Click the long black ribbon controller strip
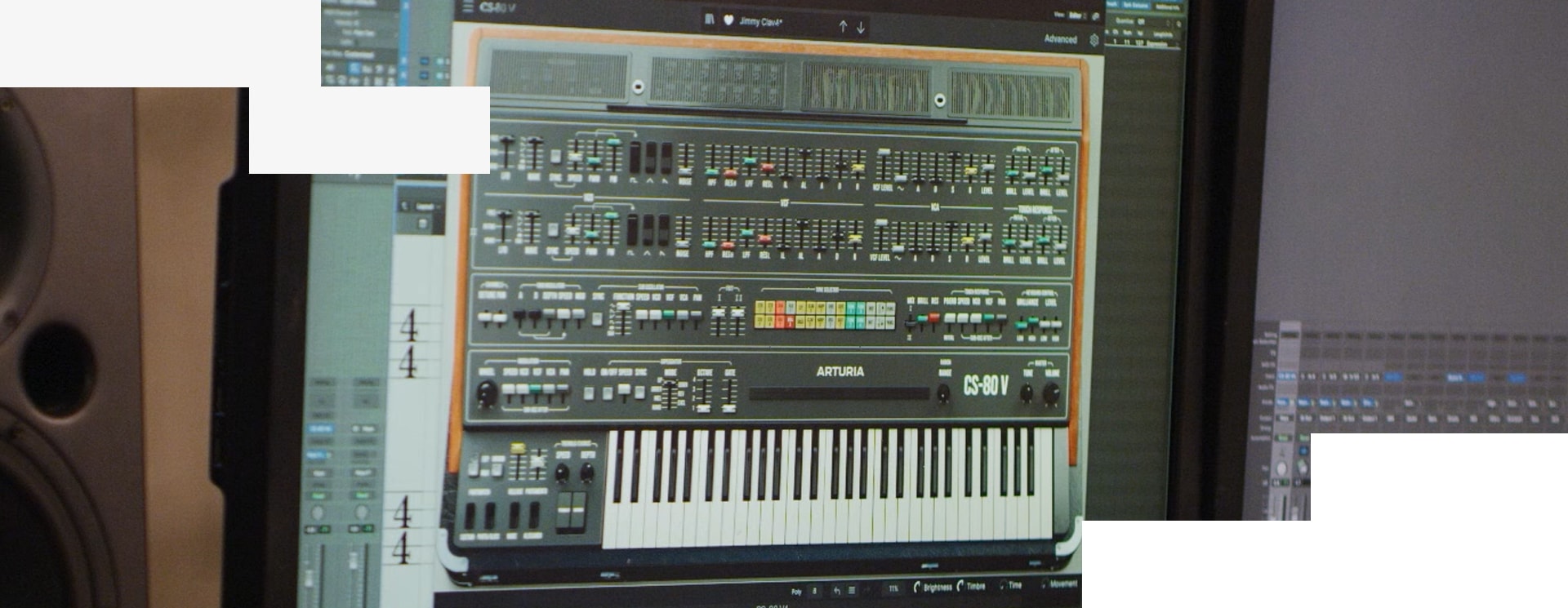This screenshot has height=608, width=1568. (839, 393)
